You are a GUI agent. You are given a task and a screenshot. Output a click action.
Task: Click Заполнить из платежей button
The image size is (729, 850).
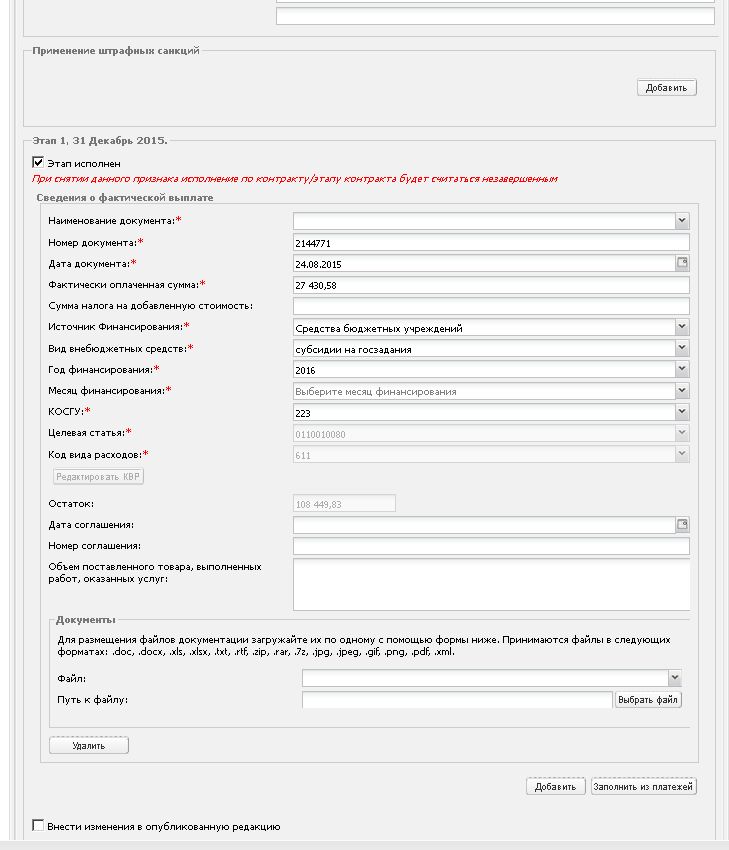coord(643,787)
